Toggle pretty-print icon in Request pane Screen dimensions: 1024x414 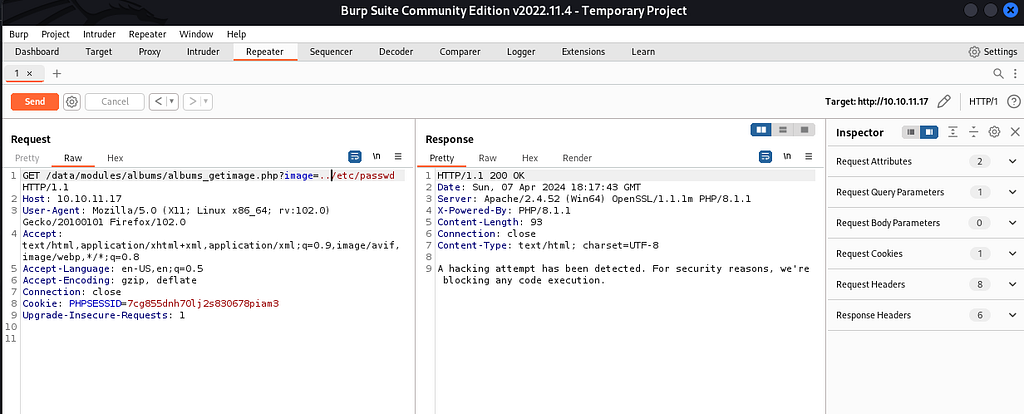[355, 156]
